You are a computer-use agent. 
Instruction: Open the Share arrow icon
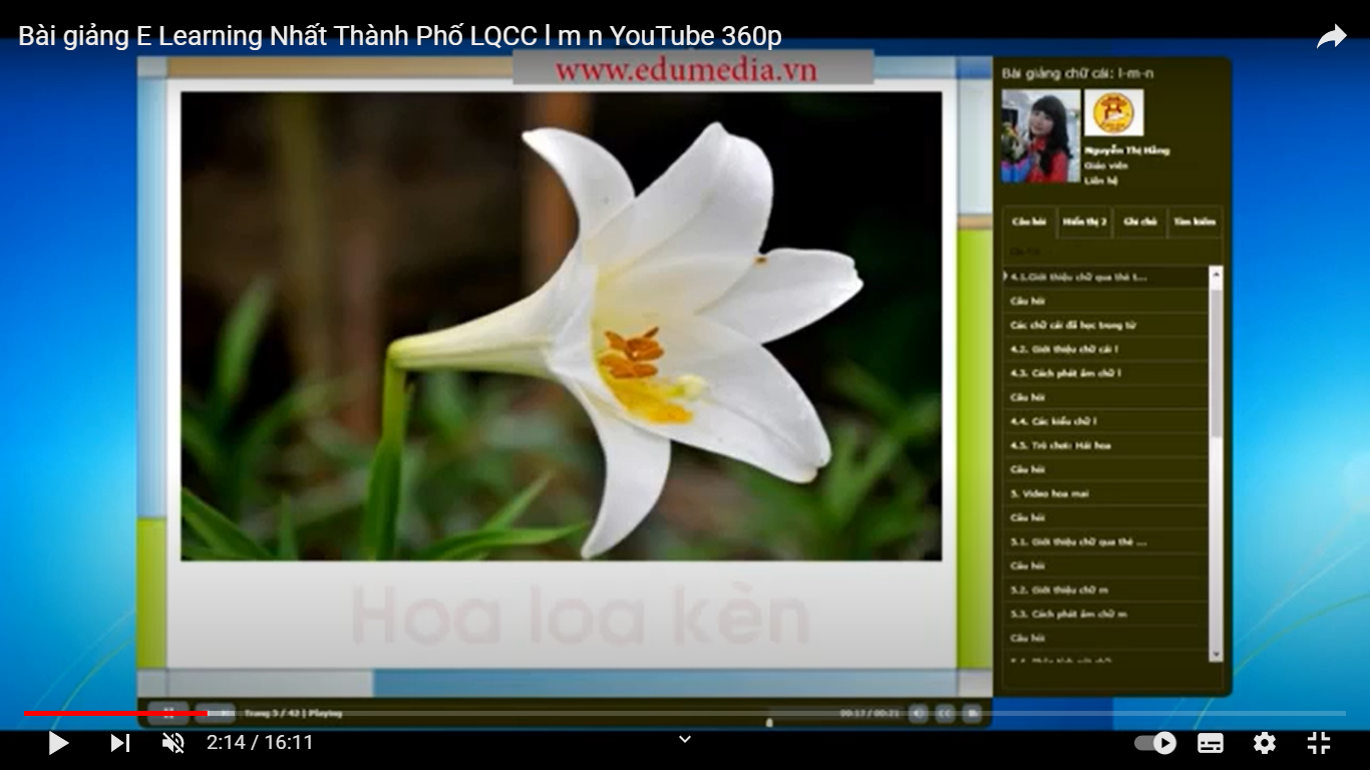(1331, 37)
